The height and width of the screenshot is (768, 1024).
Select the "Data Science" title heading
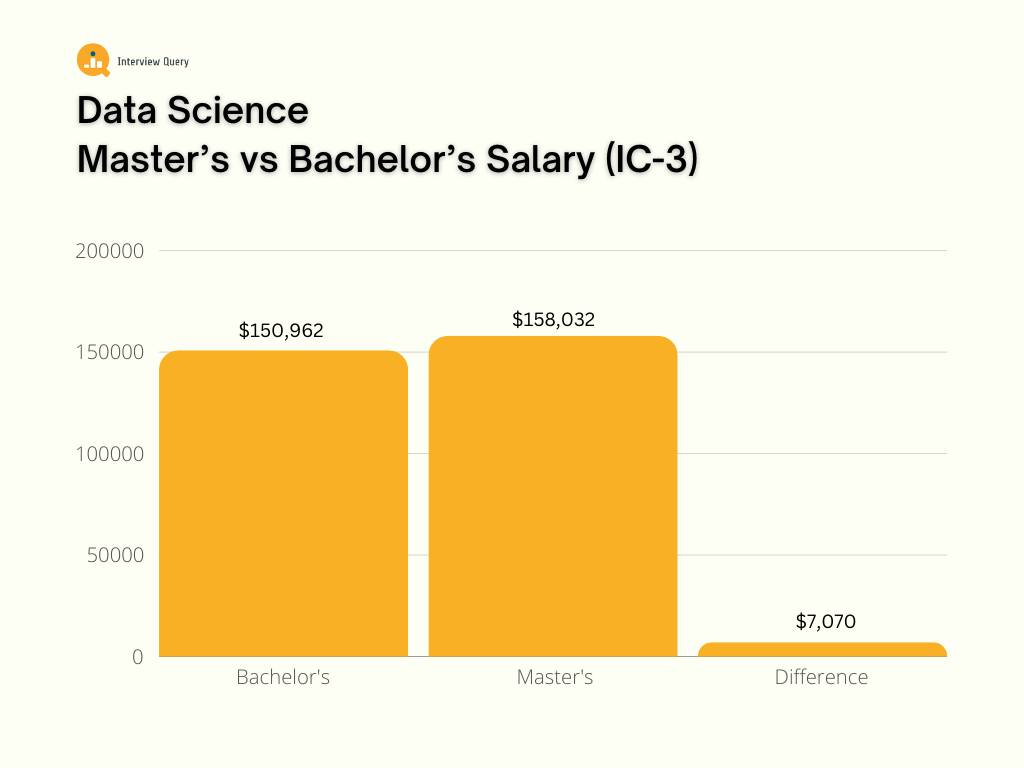point(193,110)
